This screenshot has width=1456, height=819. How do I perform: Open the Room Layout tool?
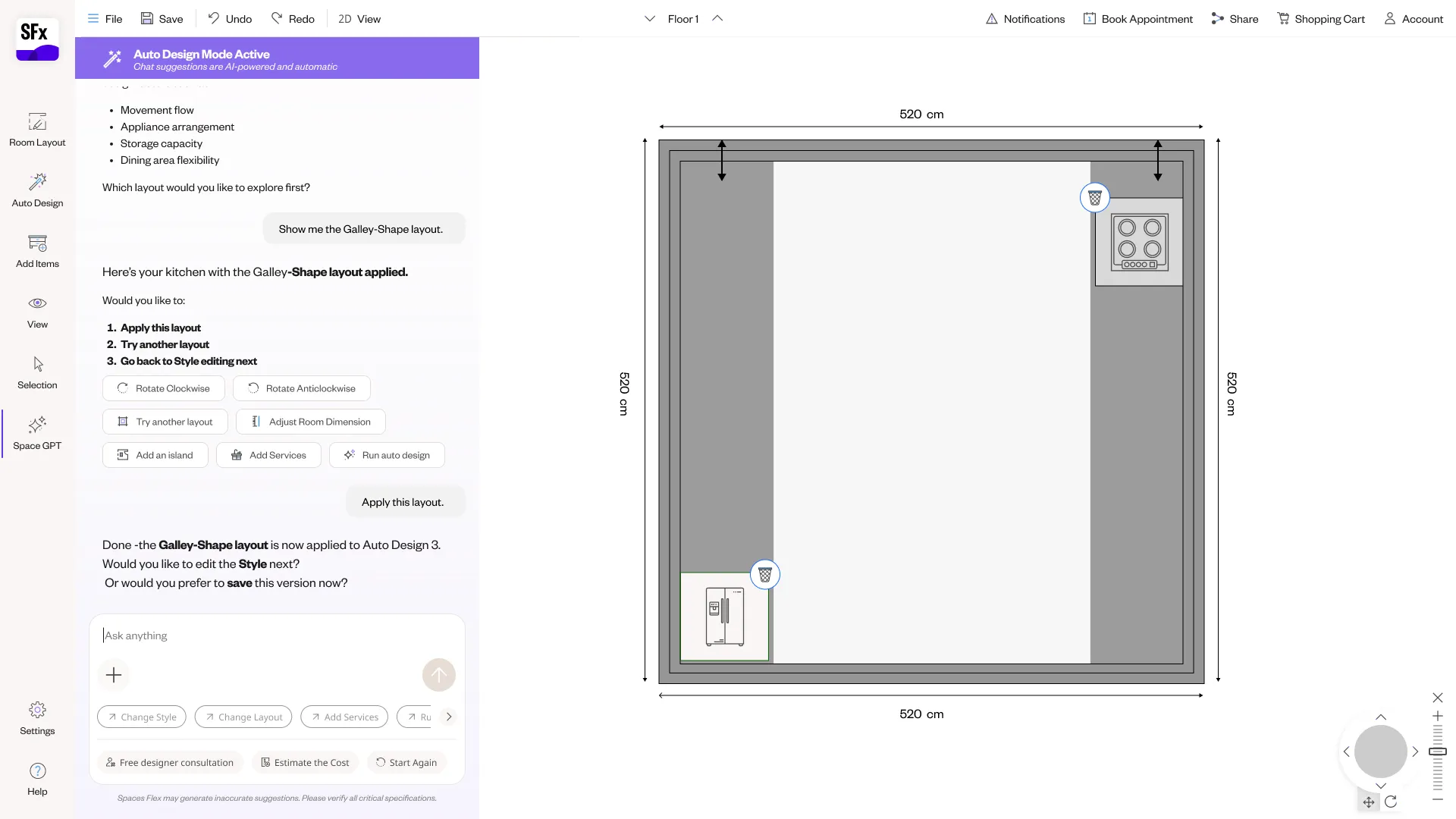[x=37, y=130]
